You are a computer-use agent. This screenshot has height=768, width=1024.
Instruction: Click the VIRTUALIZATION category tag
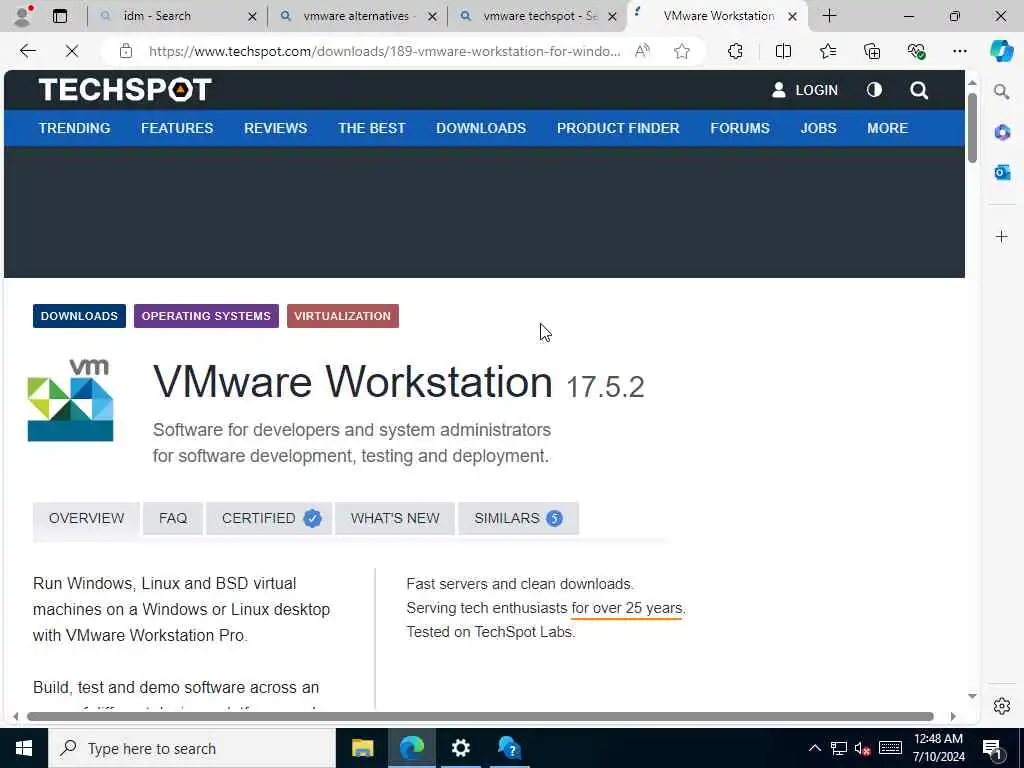click(343, 316)
